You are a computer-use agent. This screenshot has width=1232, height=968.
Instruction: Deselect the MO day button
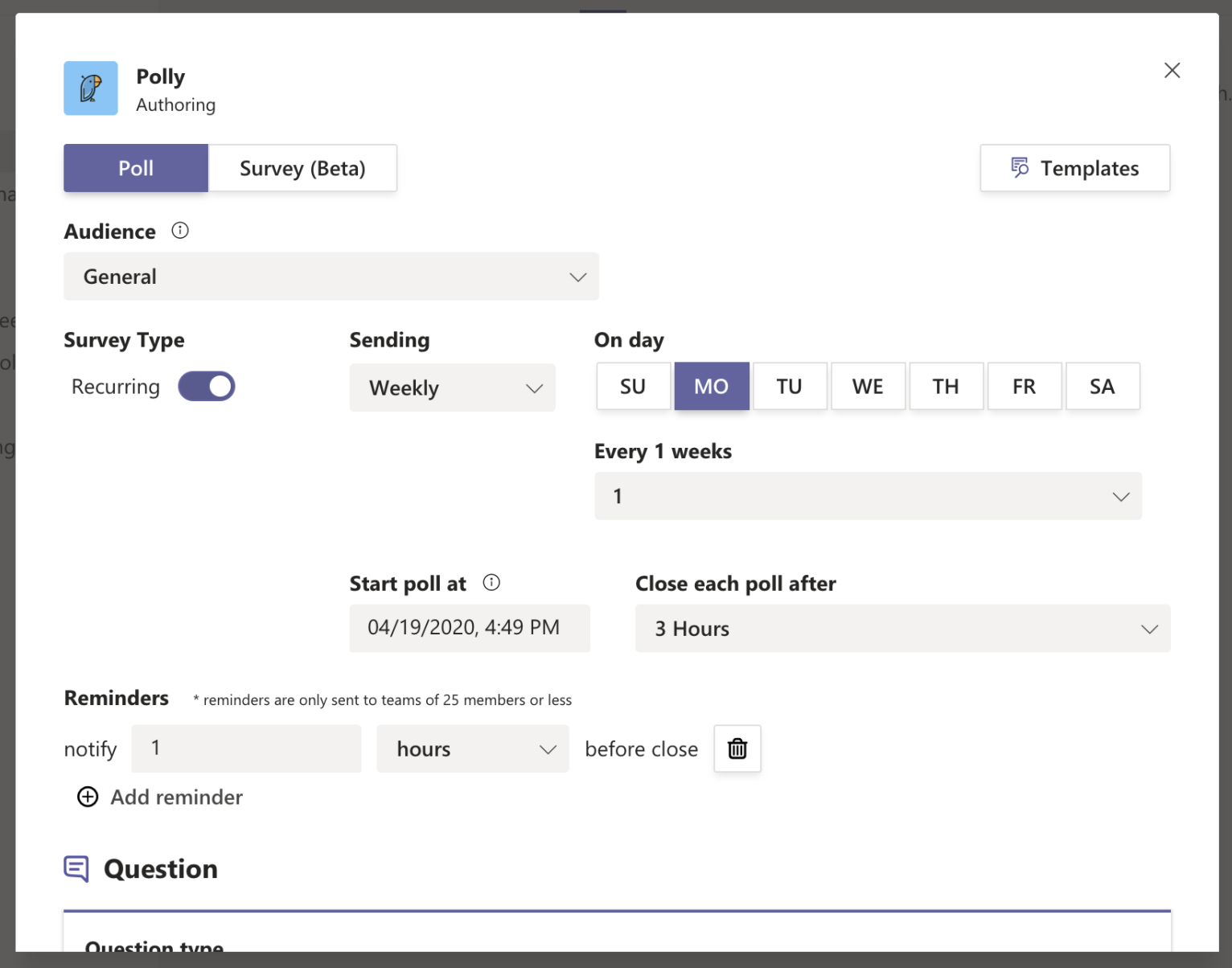pyautogui.click(x=712, y=387)
